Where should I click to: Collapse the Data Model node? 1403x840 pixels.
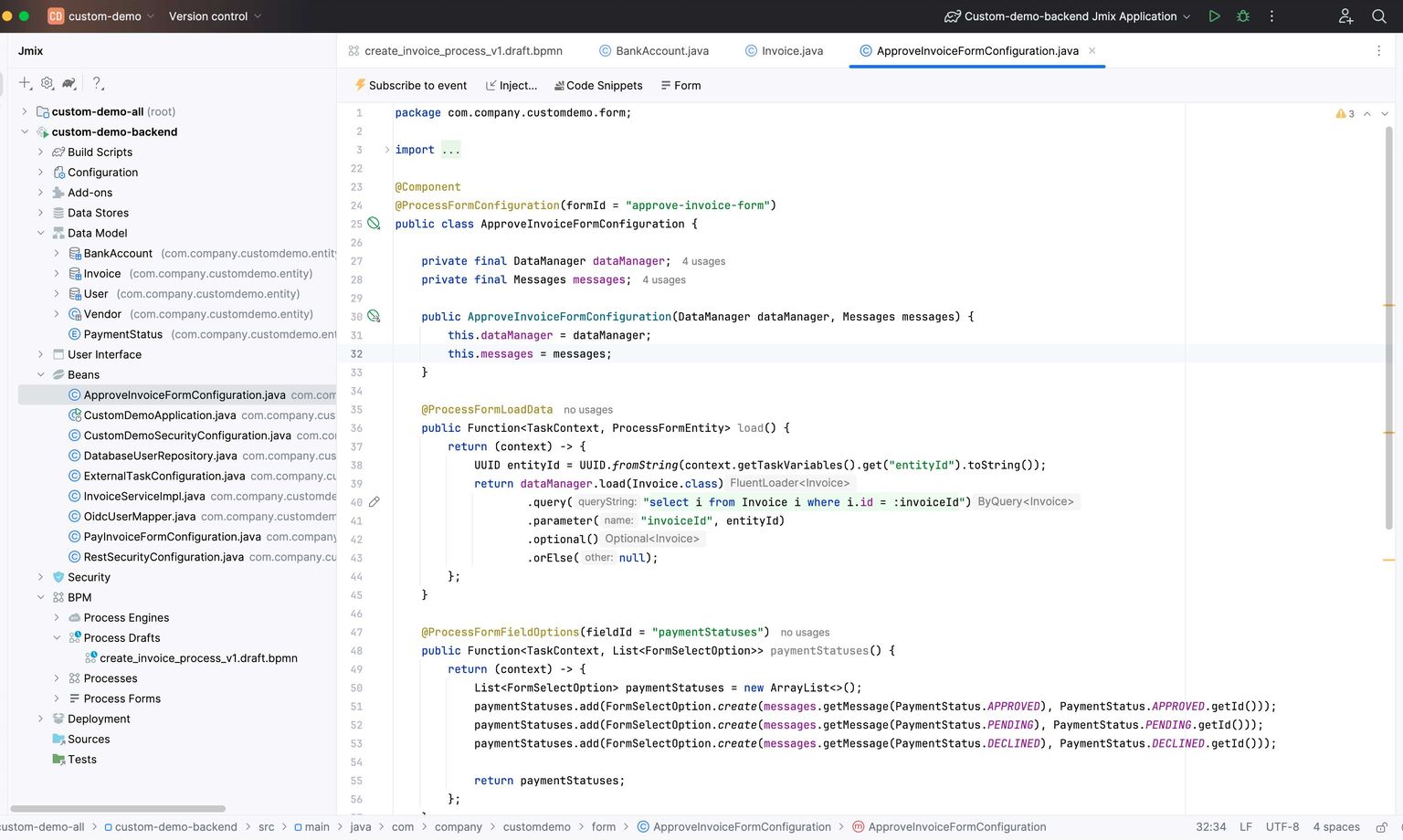(x=40, y=233)
